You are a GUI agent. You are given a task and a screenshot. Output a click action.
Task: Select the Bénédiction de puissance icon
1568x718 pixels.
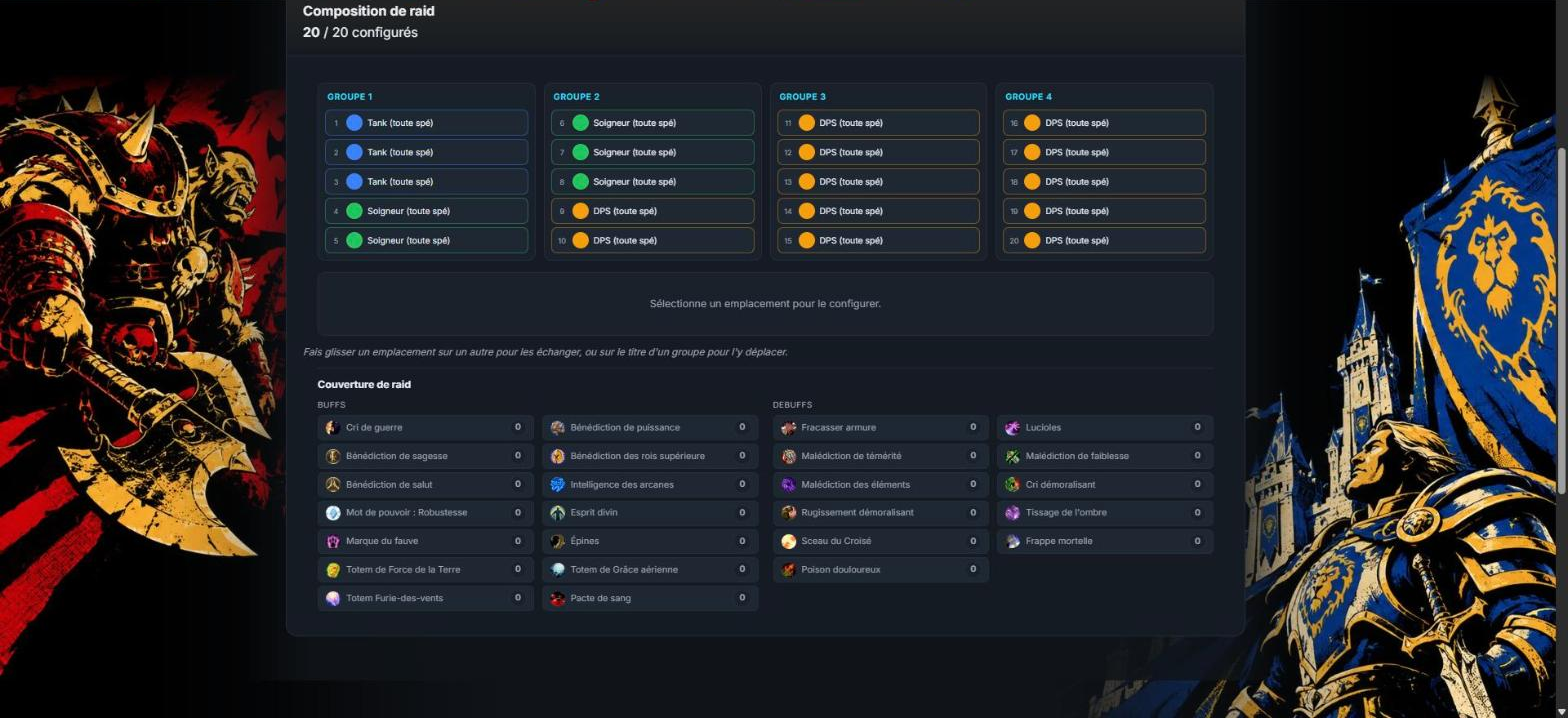[558, 427]
